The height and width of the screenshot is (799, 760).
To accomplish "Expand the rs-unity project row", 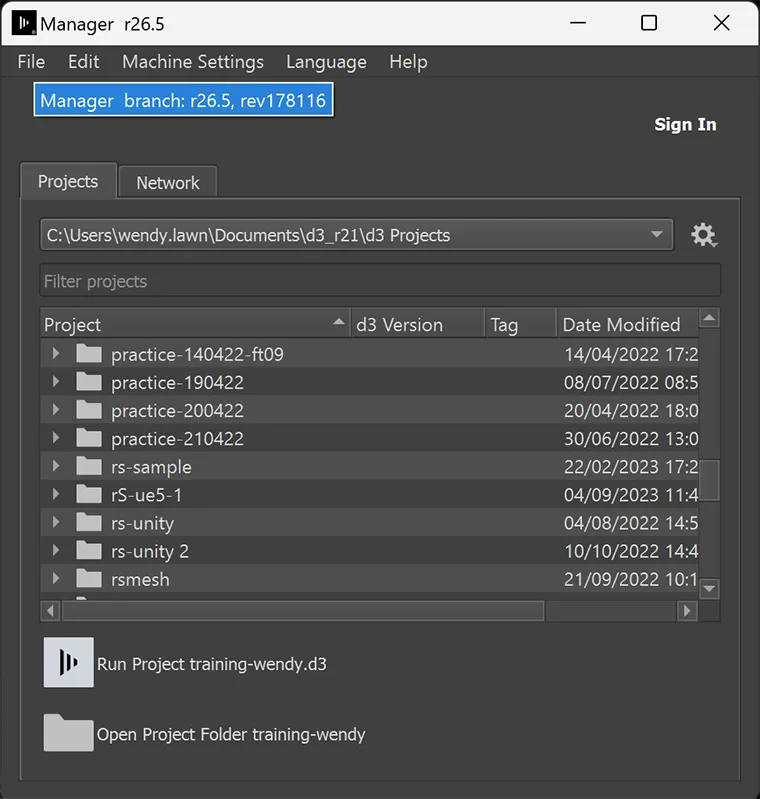I will [x=56, y=522].
